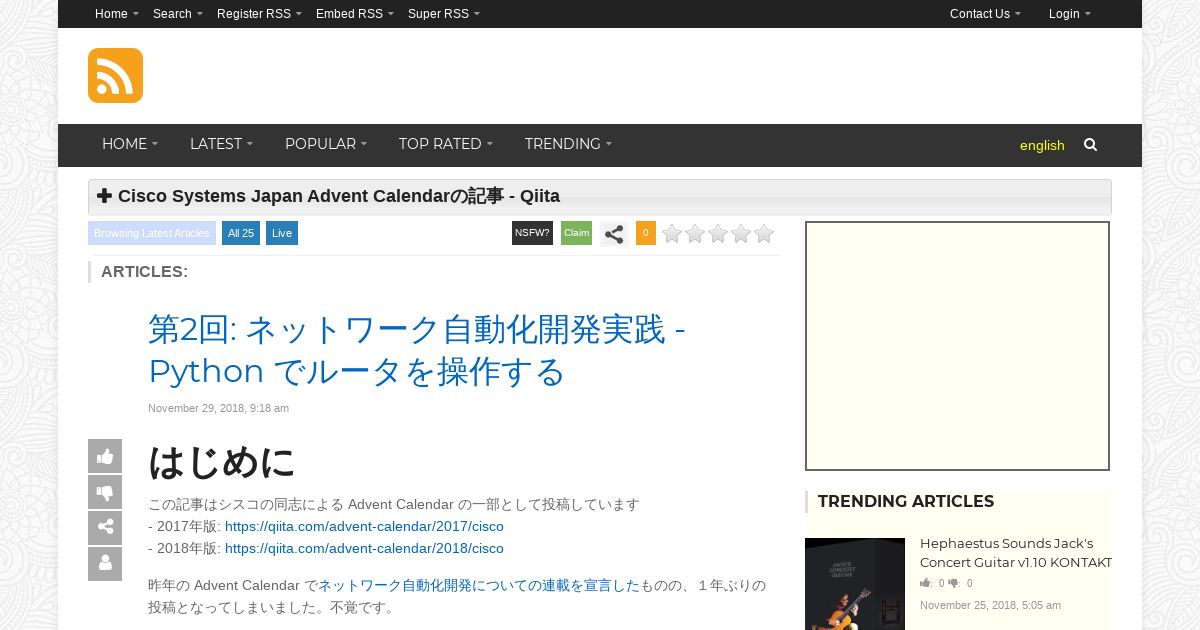Open the article title about Python router automation
Viewport: 1200px width, 630px height.
pos(417,350)
